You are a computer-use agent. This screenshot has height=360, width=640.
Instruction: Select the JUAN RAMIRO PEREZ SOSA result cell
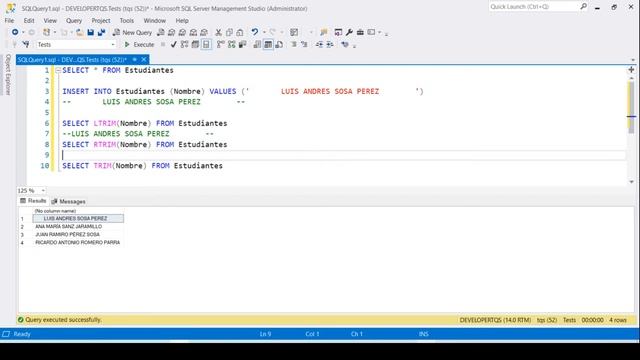point(78,234)
